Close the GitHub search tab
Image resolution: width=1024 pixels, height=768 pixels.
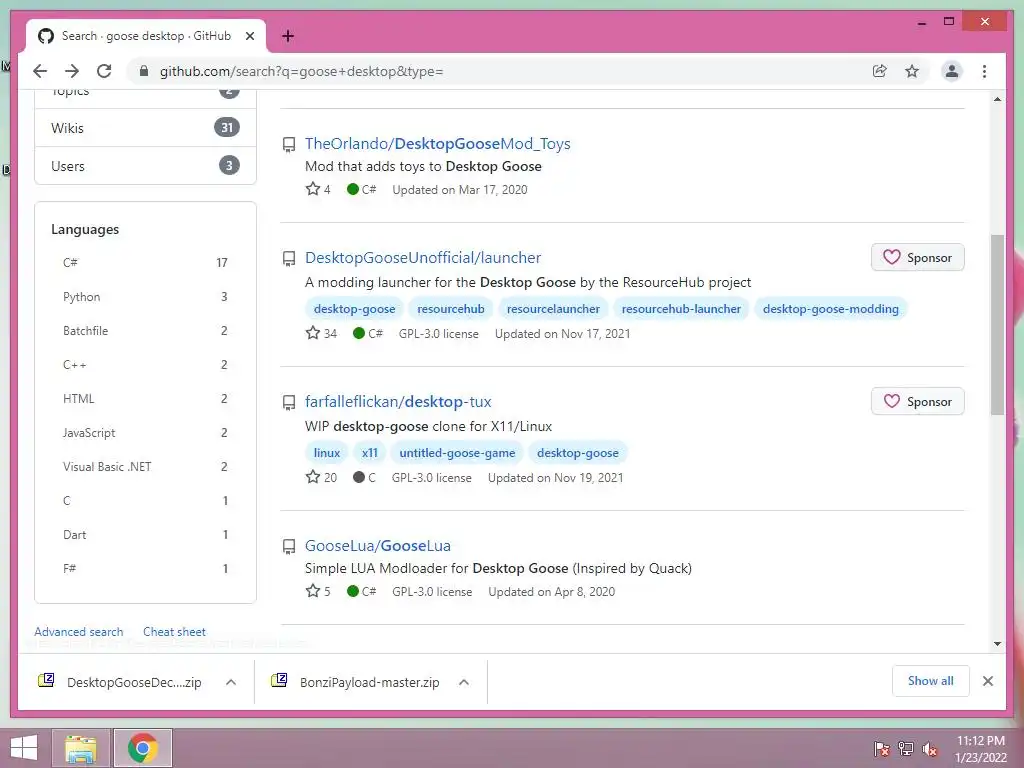pos(249,36)
